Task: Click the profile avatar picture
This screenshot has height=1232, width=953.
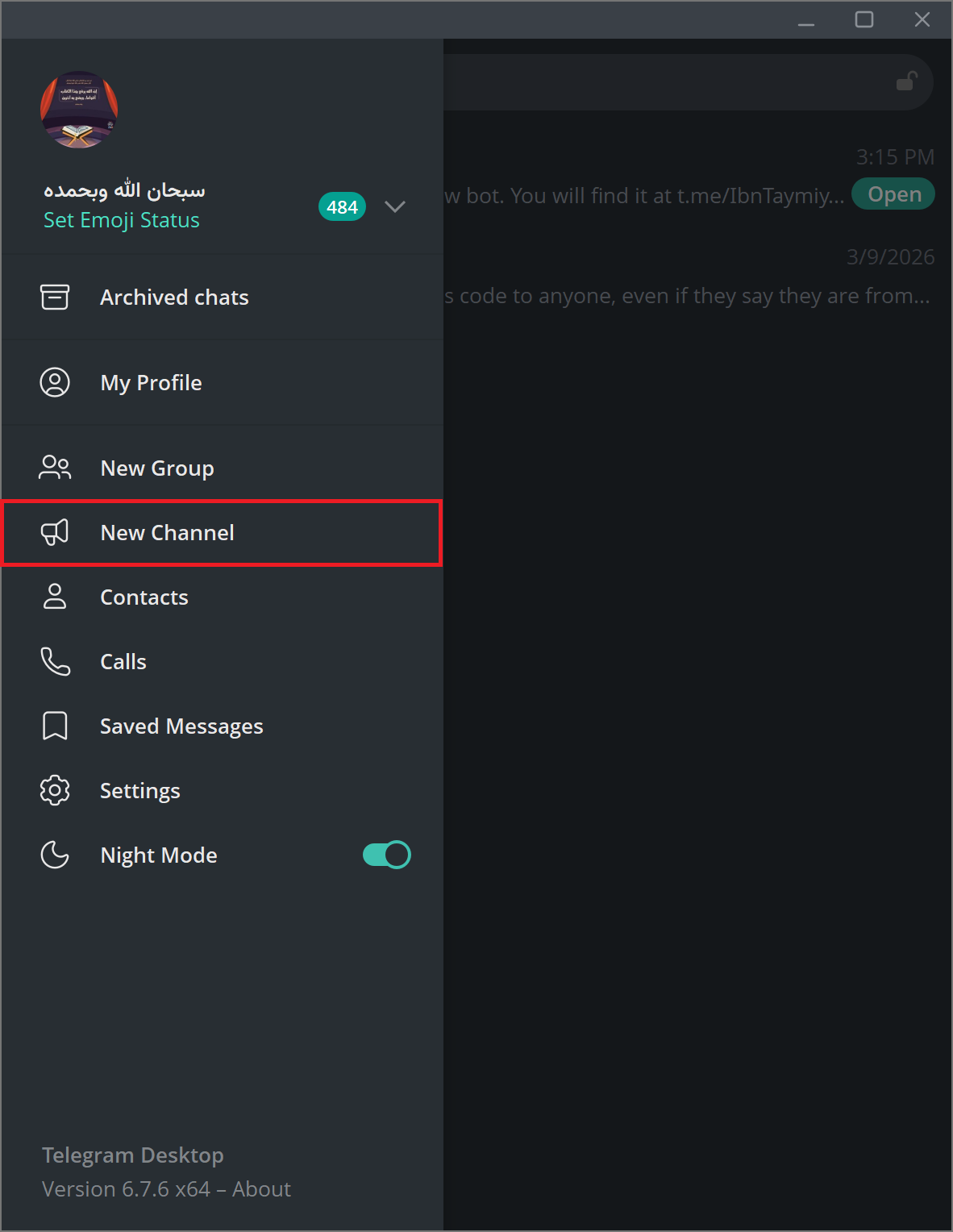Action: click(x=79, y=110)
